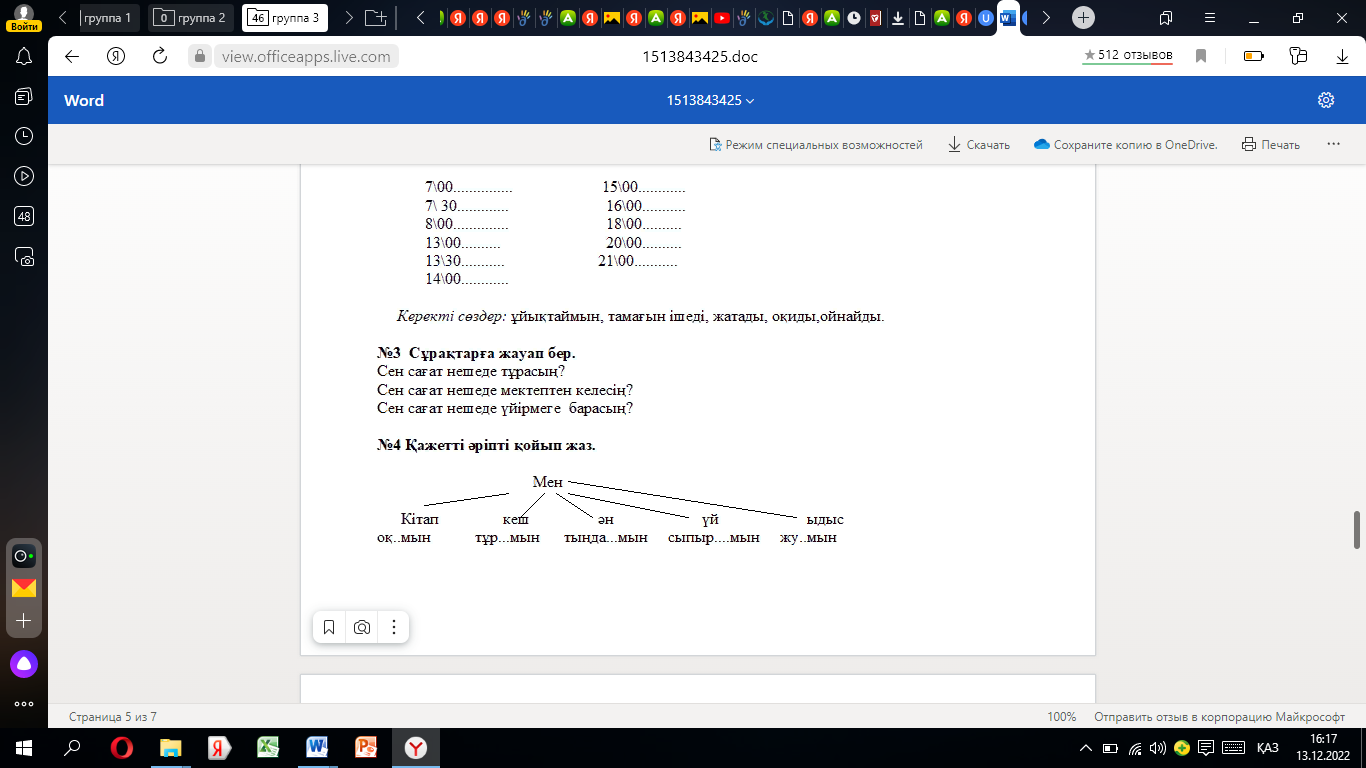The width and height of the screenshot is (1366, 768).
Task: Click the heading '№3 Сұрақтарға жауап бер.'
Action: pos(476,354)
